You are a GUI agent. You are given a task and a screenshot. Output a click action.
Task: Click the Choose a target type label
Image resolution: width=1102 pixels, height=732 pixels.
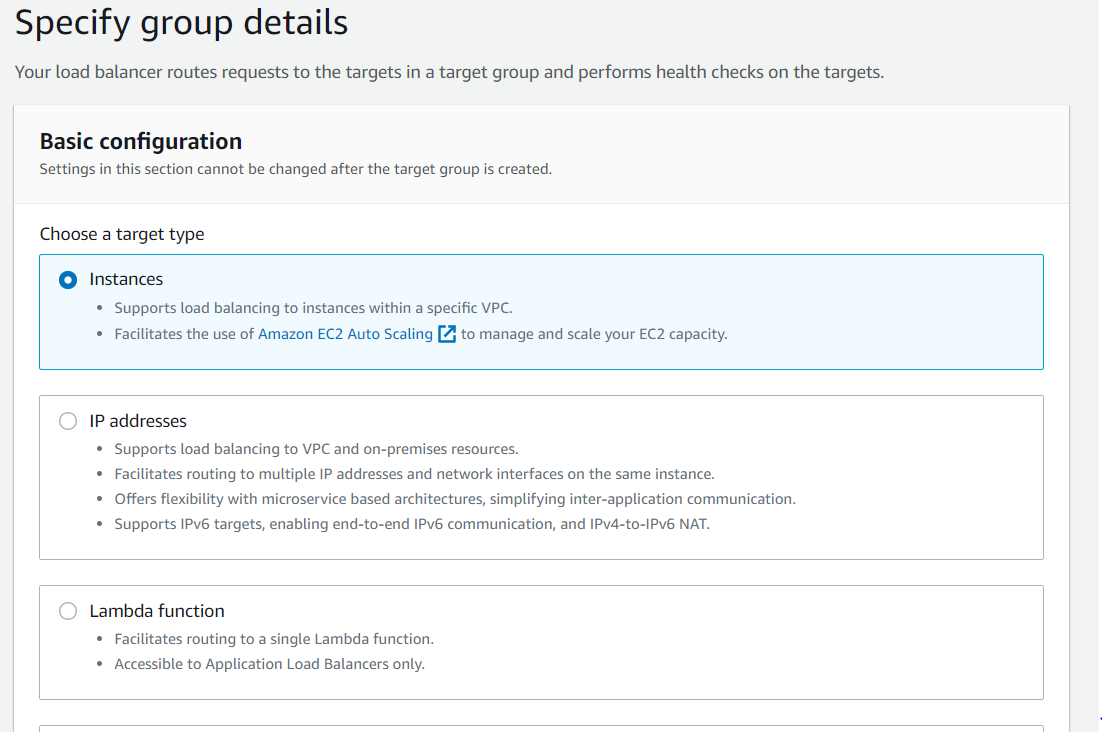[122, 234]
